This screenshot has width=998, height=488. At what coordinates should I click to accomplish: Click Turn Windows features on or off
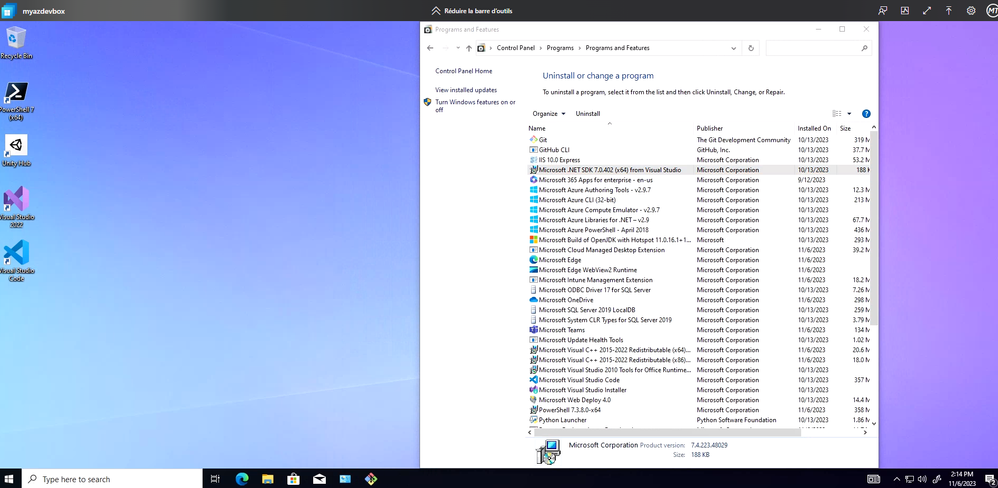pyautogui.click(x=475, y=106)
